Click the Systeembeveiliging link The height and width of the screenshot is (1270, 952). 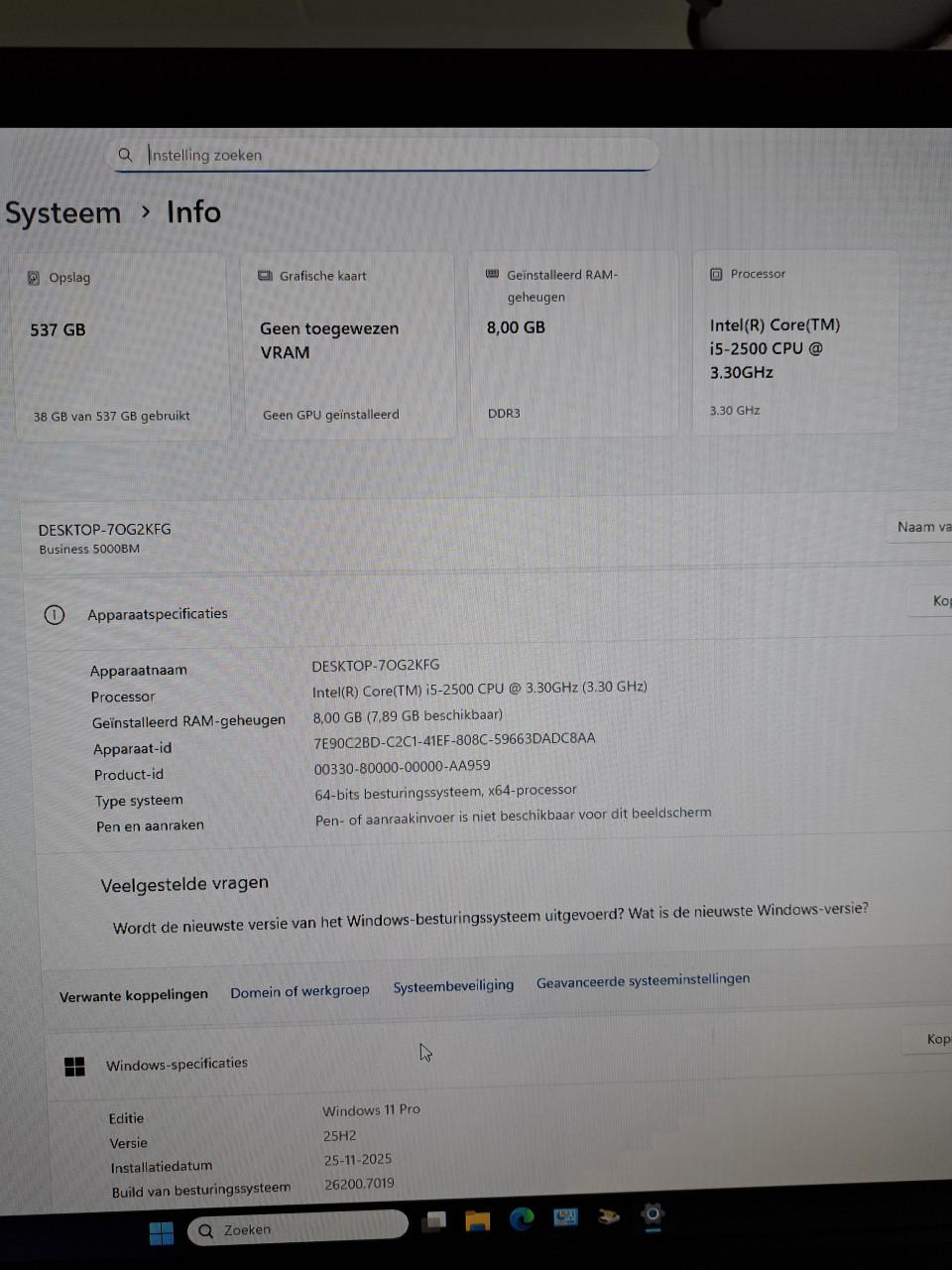click(453, 984)
